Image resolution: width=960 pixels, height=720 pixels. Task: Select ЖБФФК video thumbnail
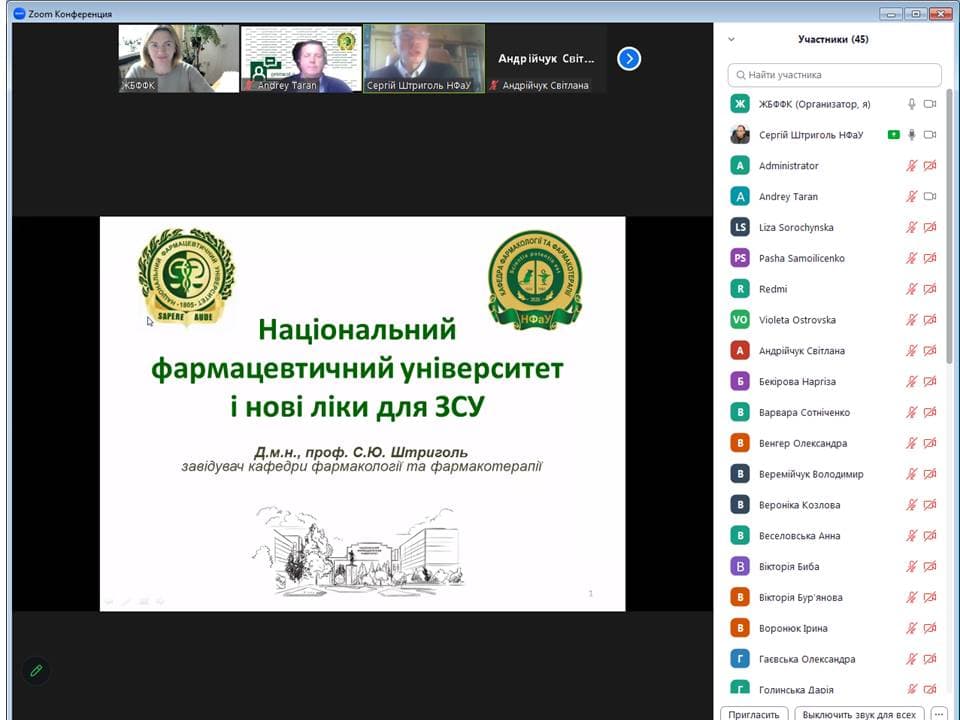[179, 59]
